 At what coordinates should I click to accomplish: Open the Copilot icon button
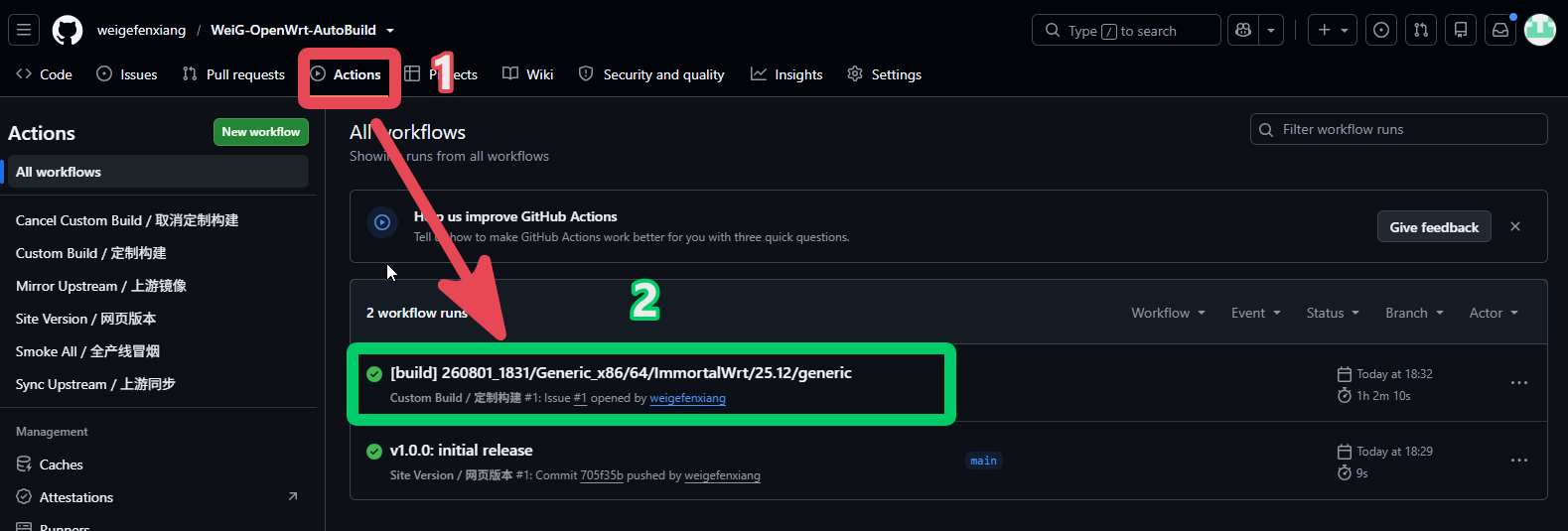click(x=1243, y=30)
